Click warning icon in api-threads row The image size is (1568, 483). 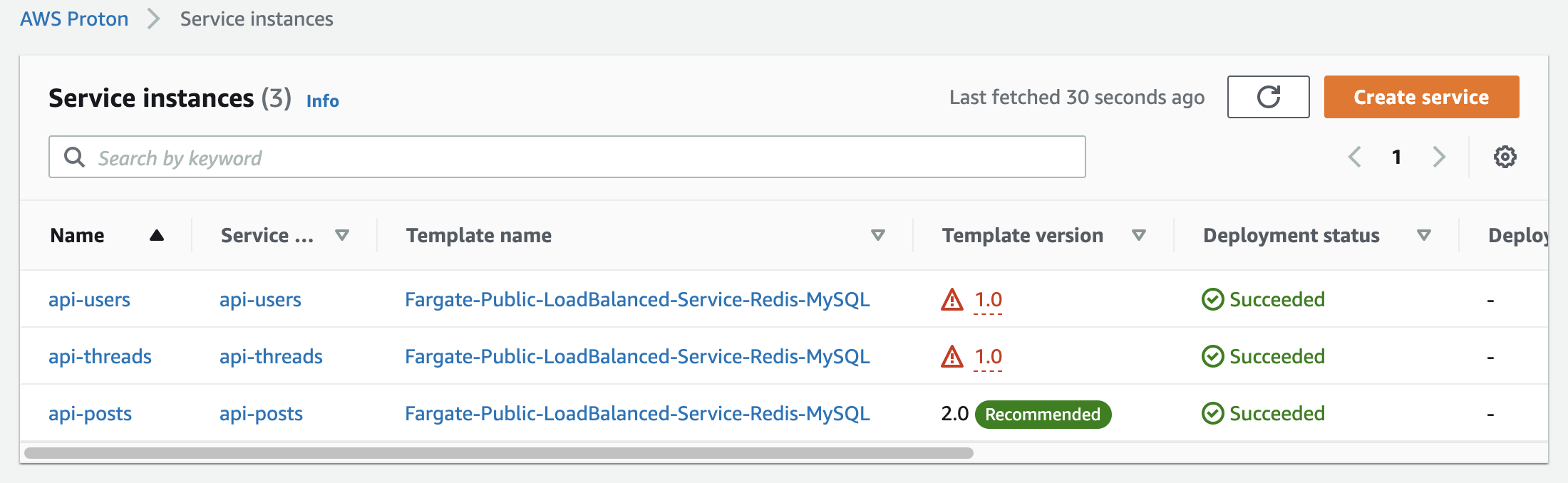pos(952,356)
